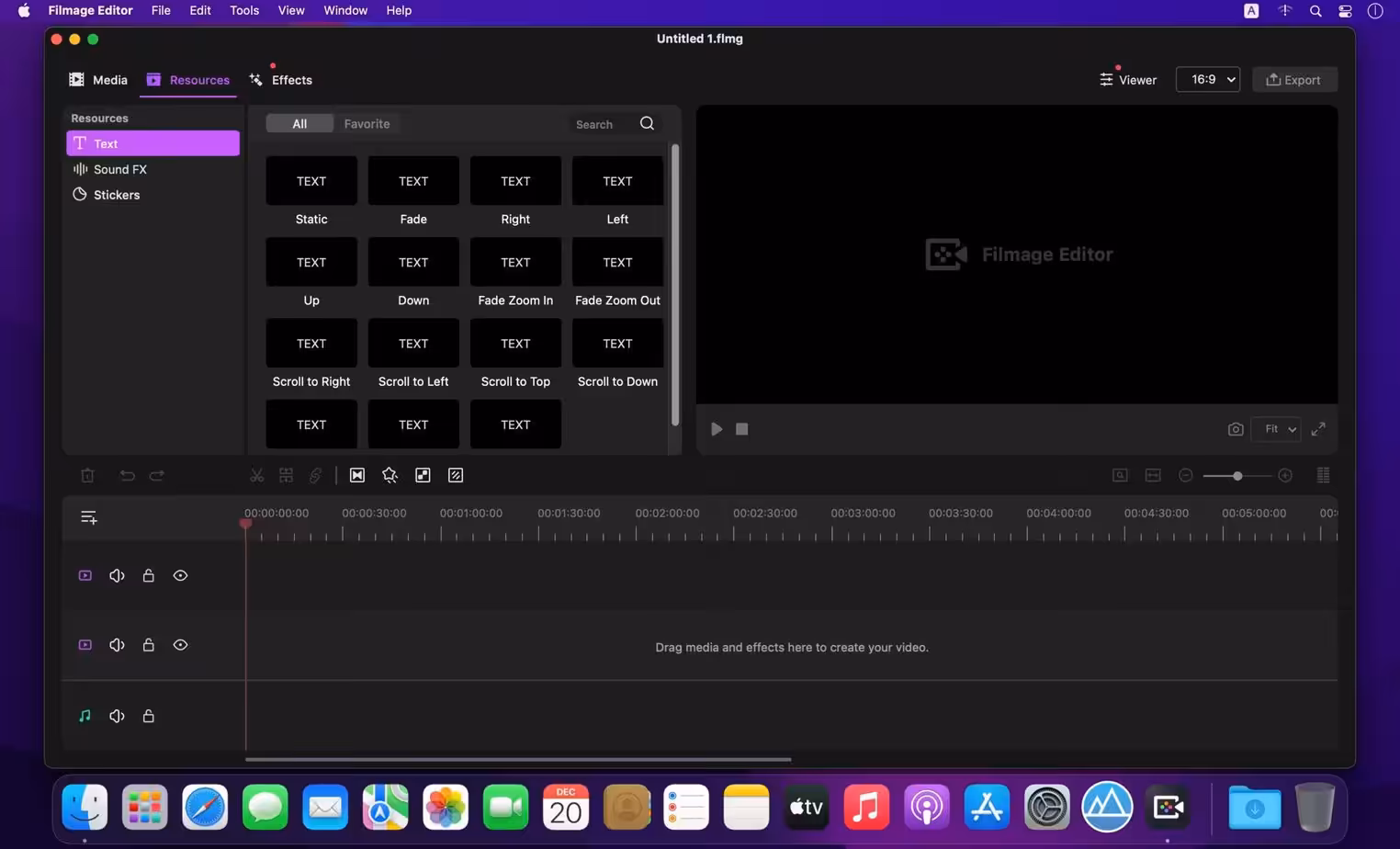Click the link/detach icon in the timeline toolbar
The image size is (1400, 849).
pos(315,475)
